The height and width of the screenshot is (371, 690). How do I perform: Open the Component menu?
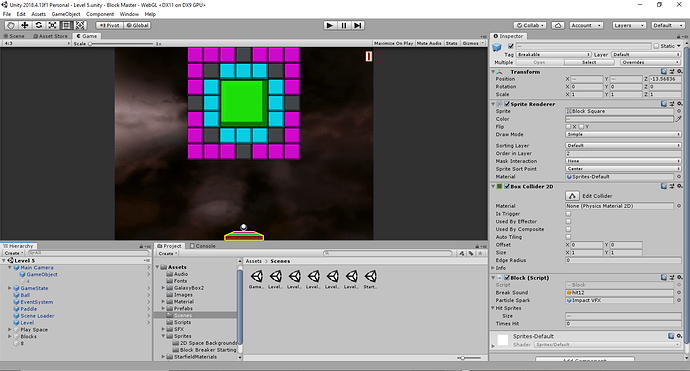[100, 14]
